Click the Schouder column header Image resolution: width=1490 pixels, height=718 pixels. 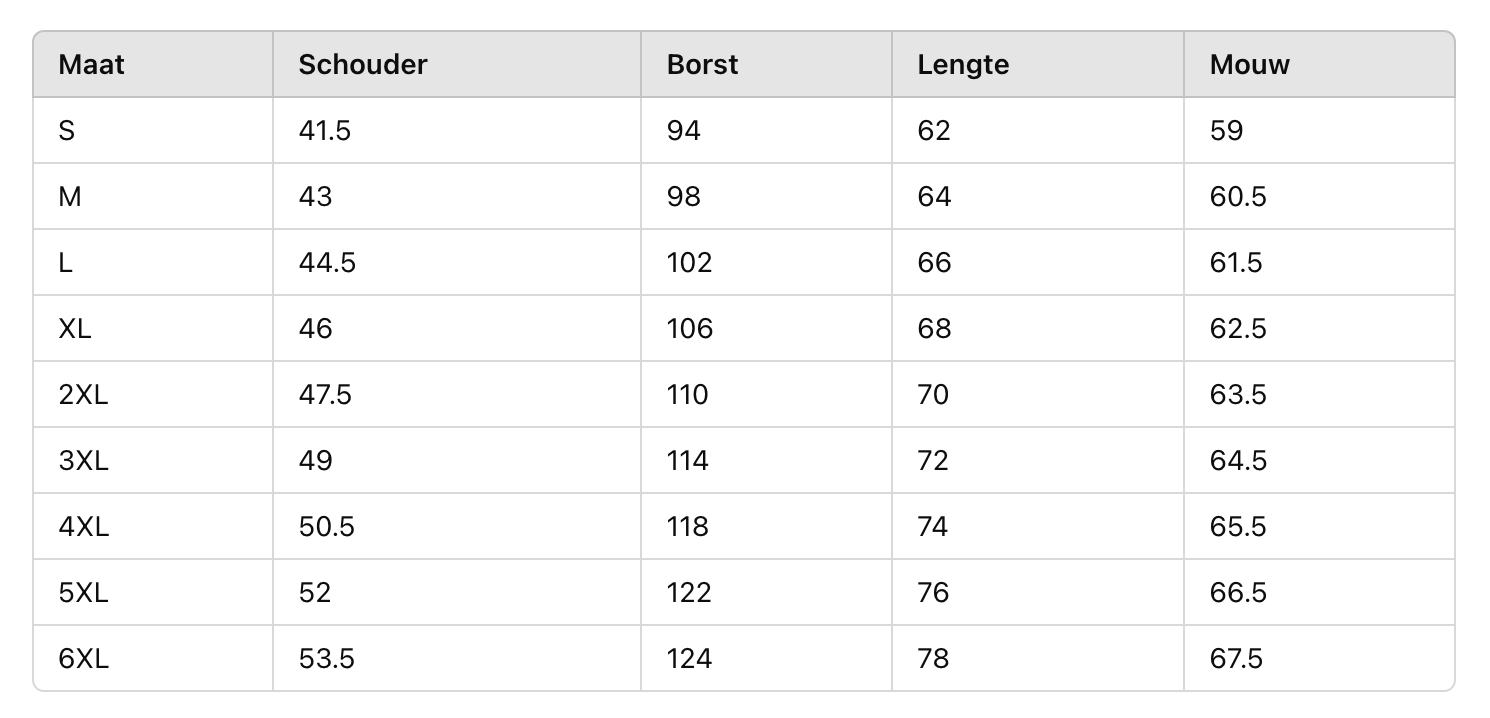coord(363,65)
